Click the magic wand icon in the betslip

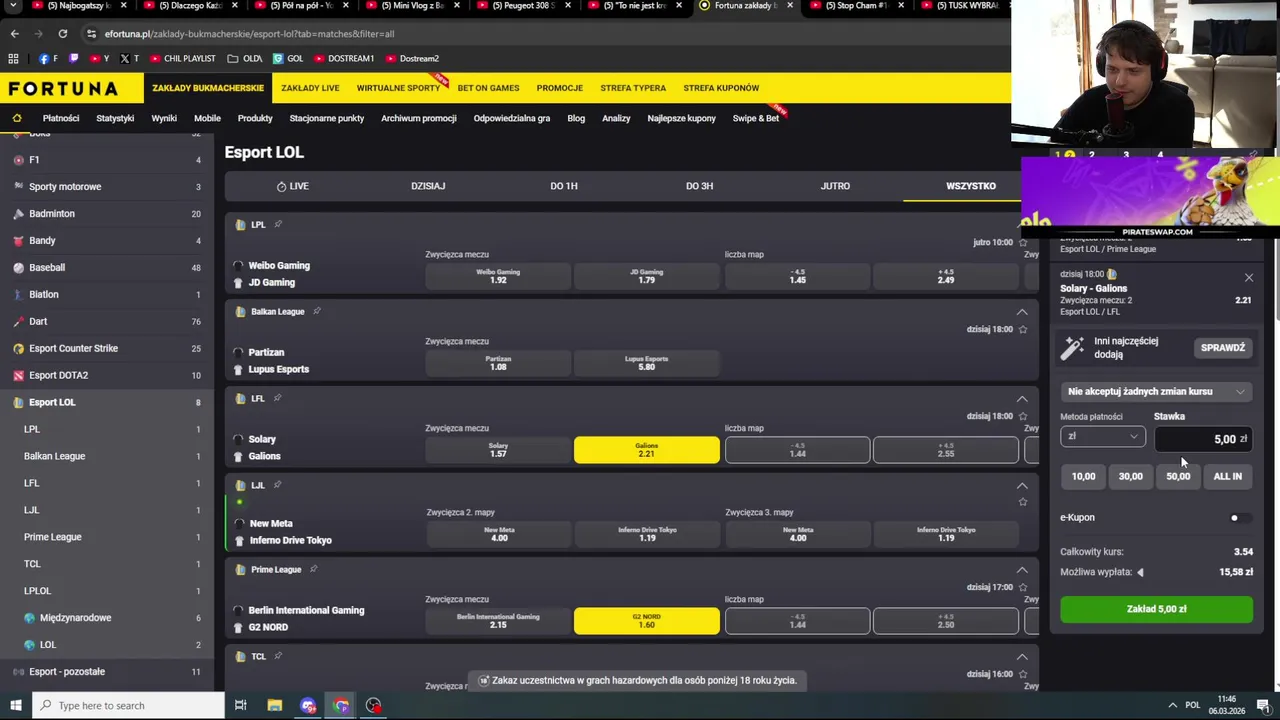tap(1072, 347)
